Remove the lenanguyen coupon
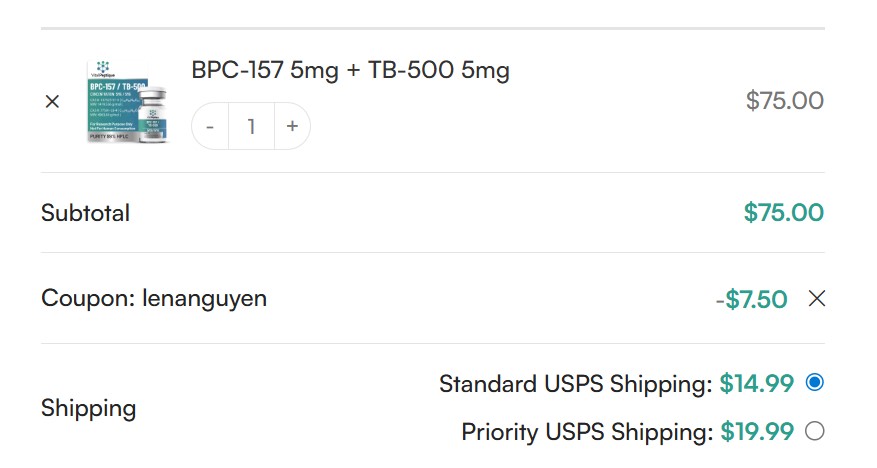 coord(816,298)
